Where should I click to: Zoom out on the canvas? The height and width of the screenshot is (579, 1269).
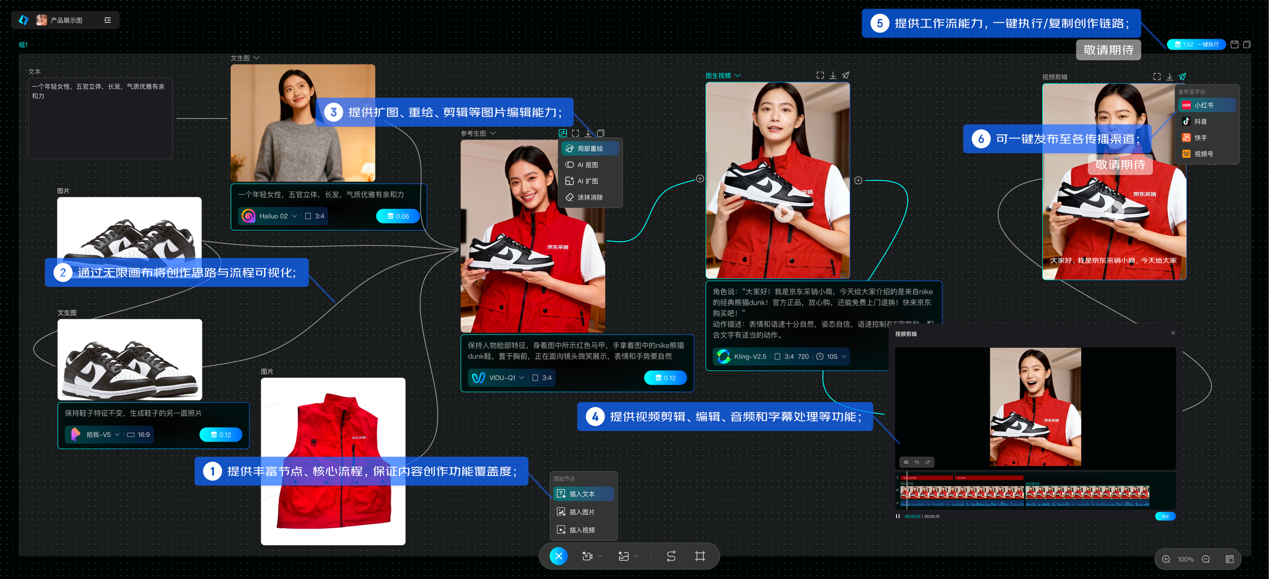pos(1206,559)
